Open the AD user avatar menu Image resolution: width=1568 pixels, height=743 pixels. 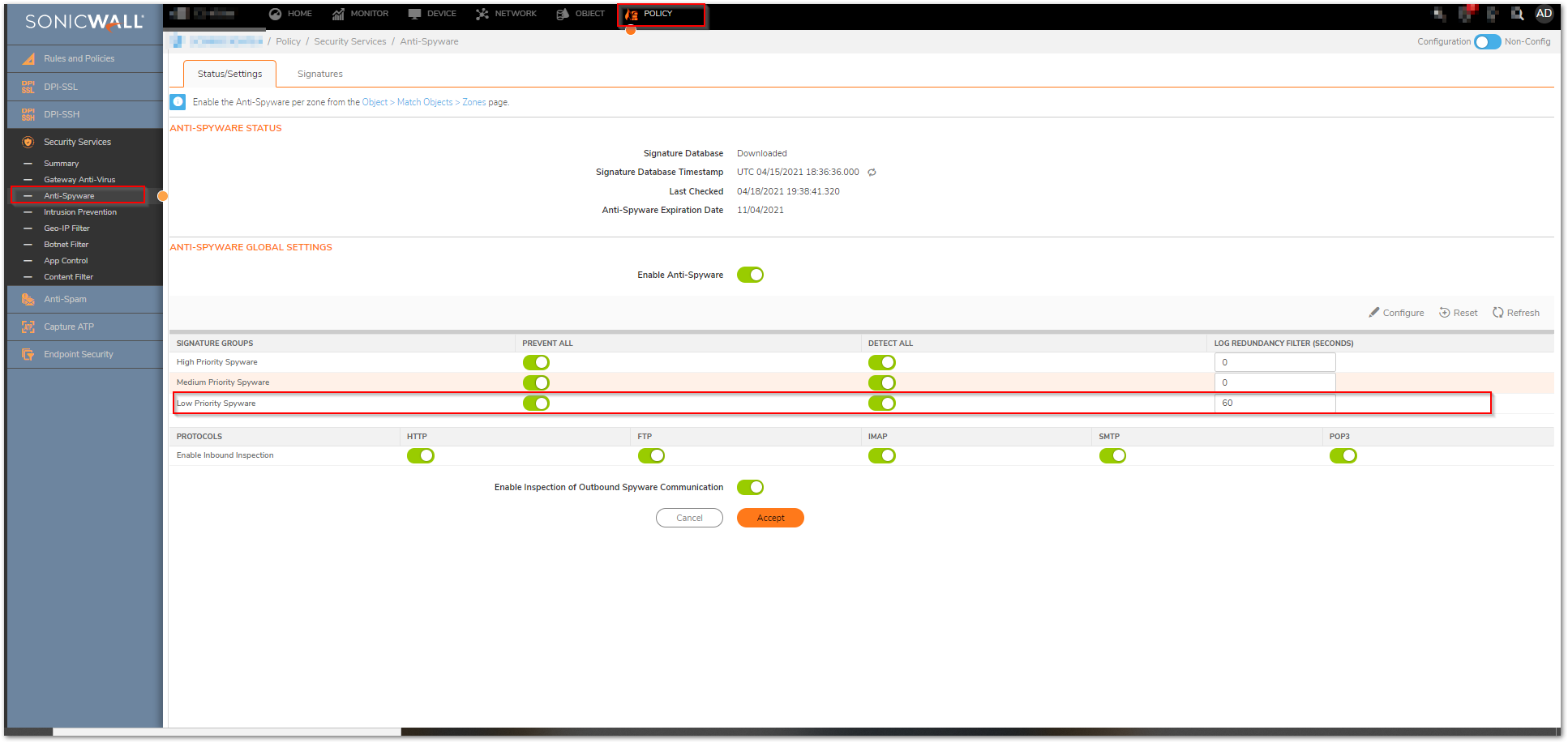pos(1544,14)
